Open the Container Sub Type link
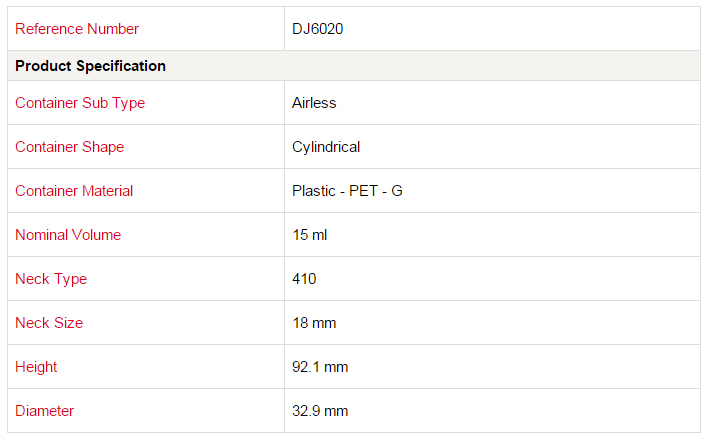The width and height of the screenshot is (712, 444). [x=80, y=103]
